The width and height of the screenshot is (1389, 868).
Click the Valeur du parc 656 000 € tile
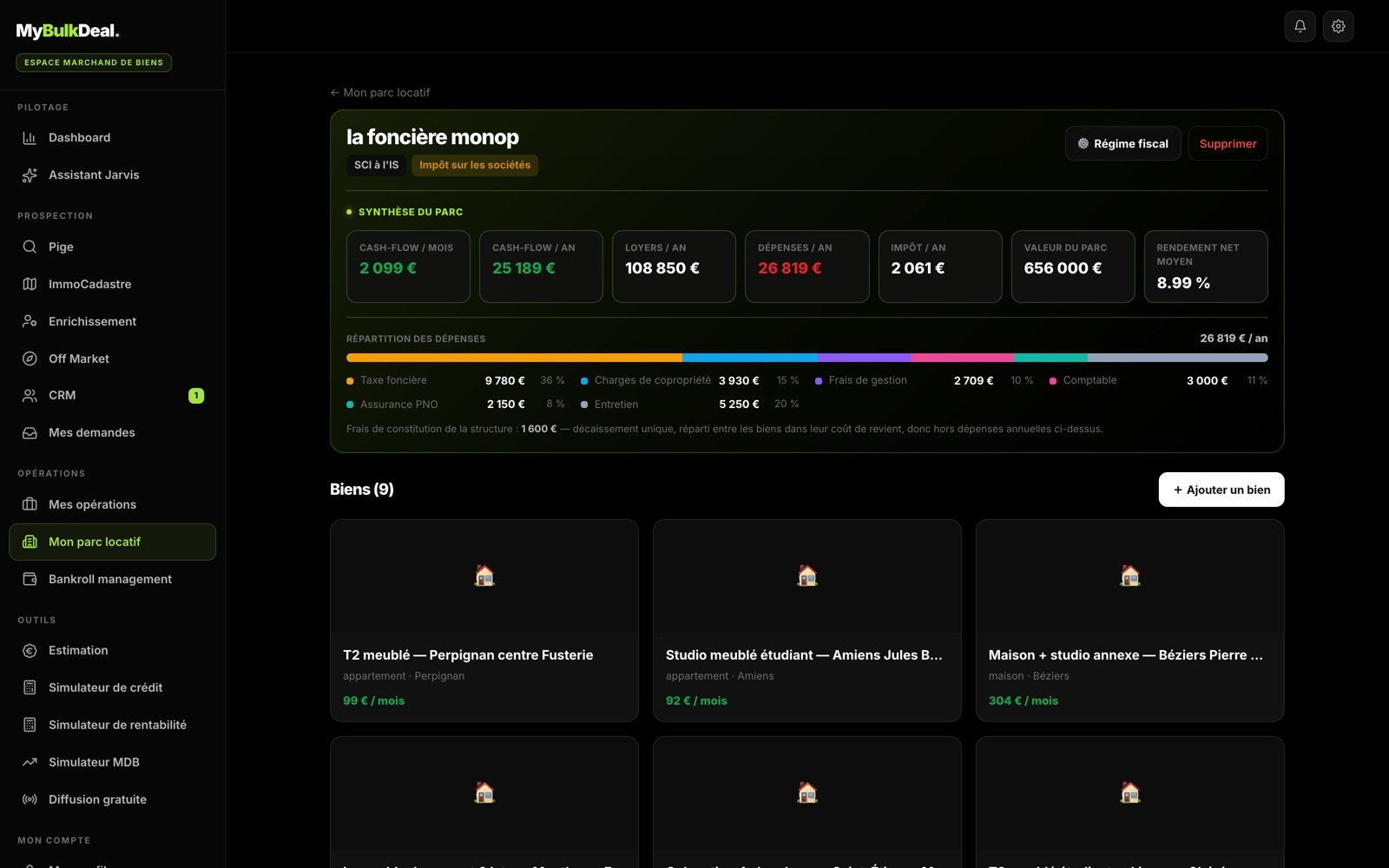[x=1073, y=266]
